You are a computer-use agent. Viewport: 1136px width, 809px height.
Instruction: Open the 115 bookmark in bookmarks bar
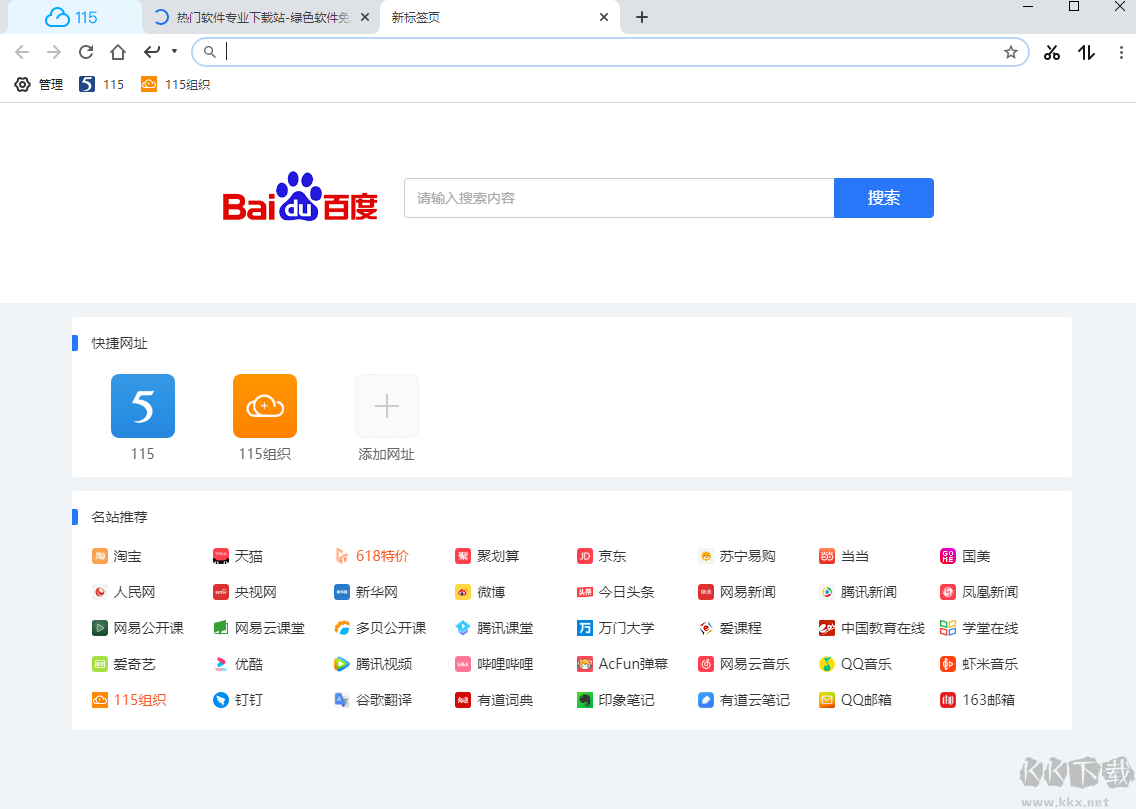pos(101,85)
